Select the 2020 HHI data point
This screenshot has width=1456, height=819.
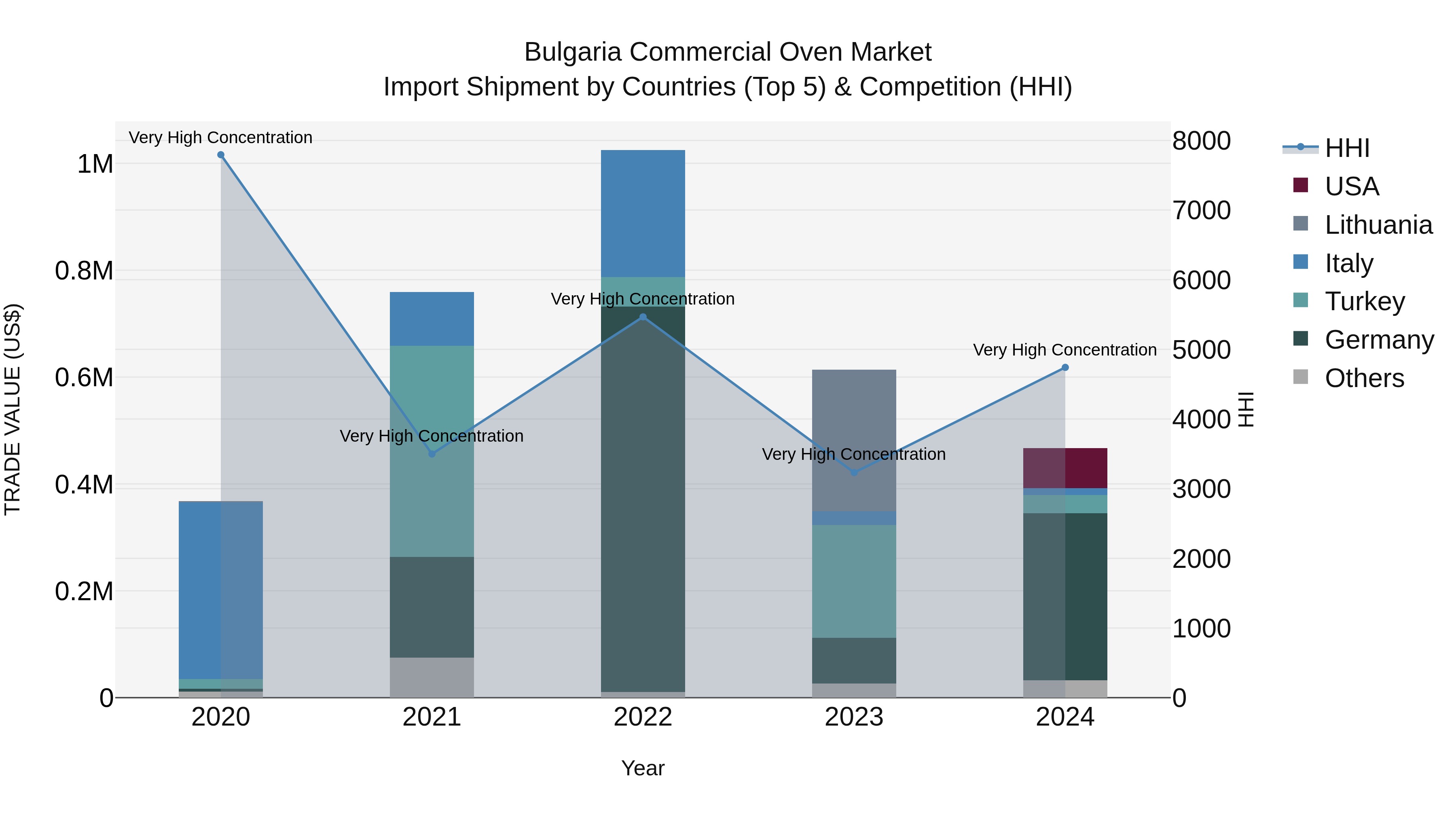pyautogui.click(x=221, y=155)
